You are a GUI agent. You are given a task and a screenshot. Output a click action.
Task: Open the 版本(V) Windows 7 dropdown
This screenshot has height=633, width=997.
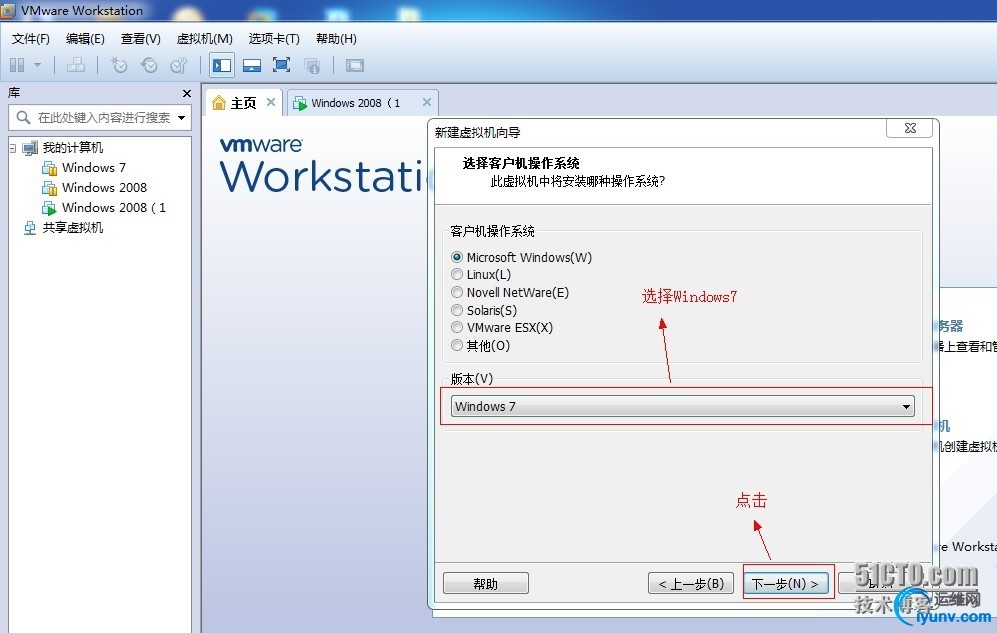[682, 406]
